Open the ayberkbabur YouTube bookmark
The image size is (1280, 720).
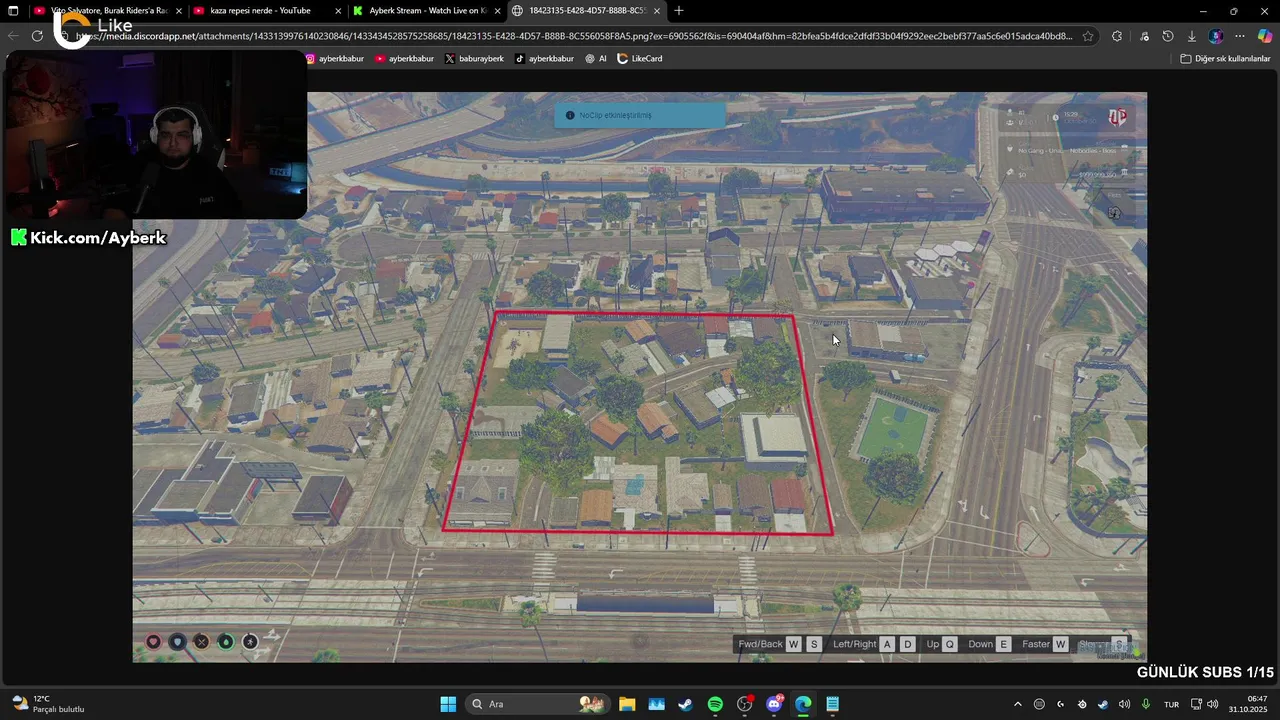point(405,59)
